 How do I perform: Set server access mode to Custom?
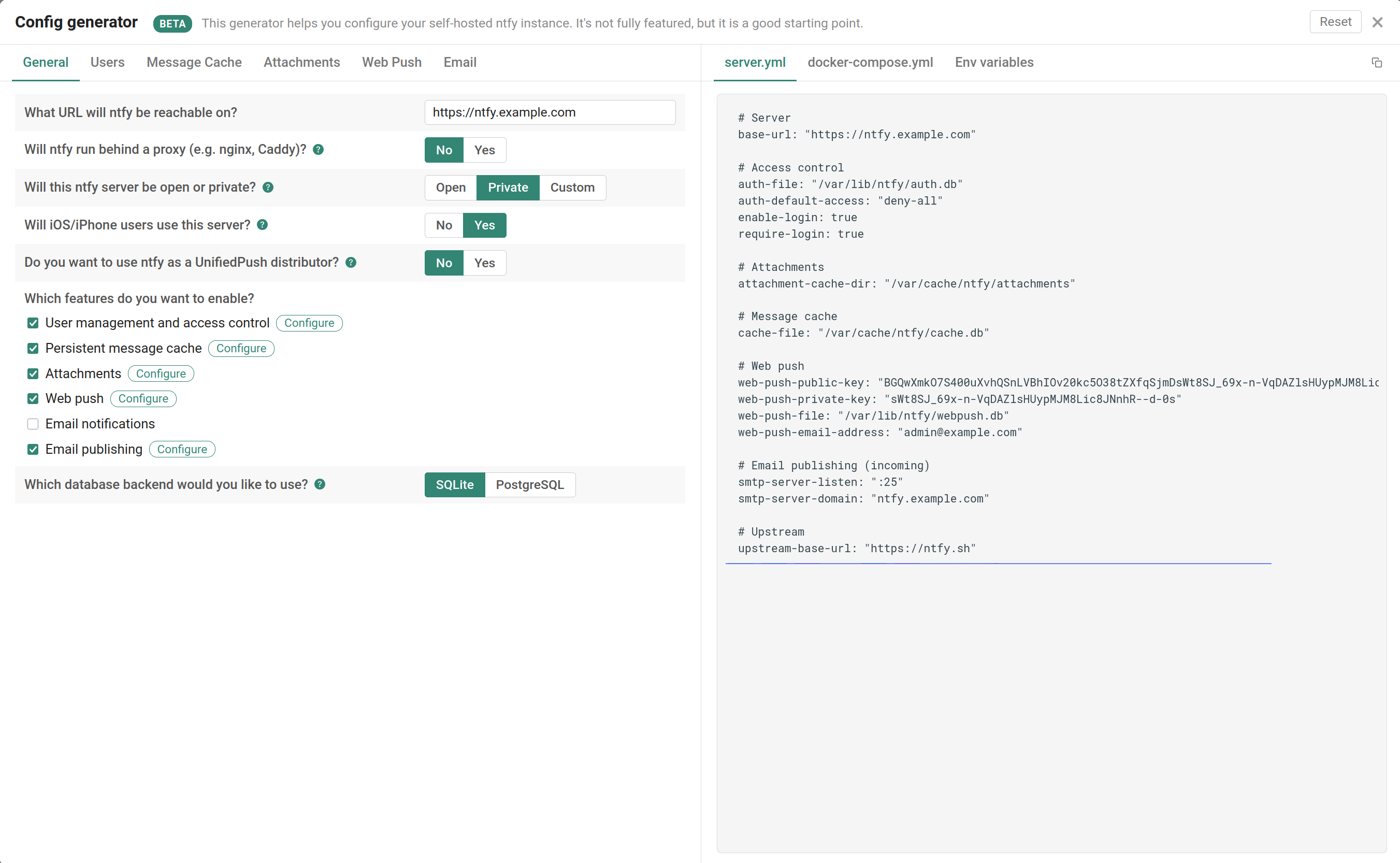tap(572, 188)
